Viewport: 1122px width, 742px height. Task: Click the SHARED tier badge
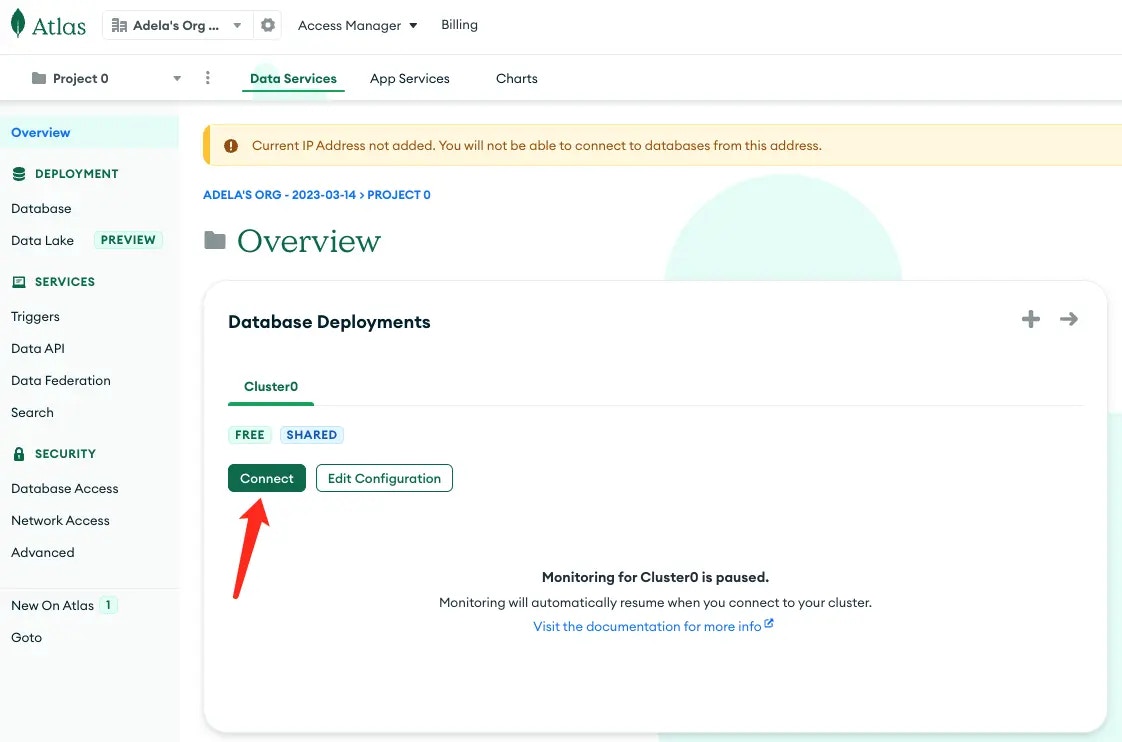[x=311, y=435]
